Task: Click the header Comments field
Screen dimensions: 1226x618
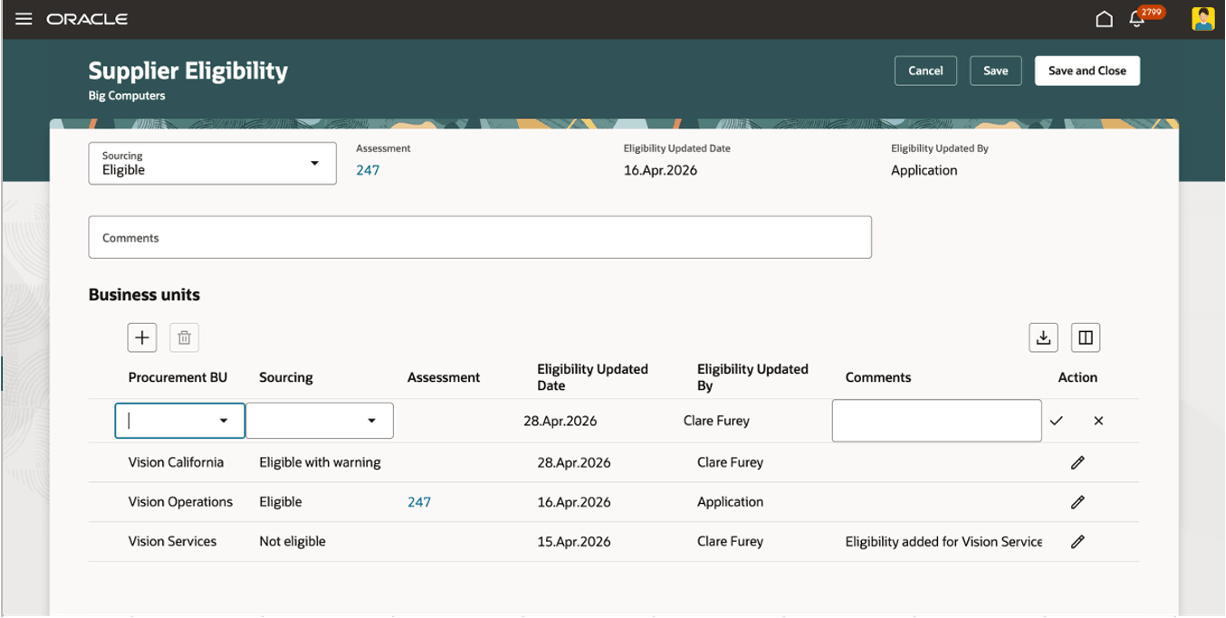Action: tap(480, 238)
